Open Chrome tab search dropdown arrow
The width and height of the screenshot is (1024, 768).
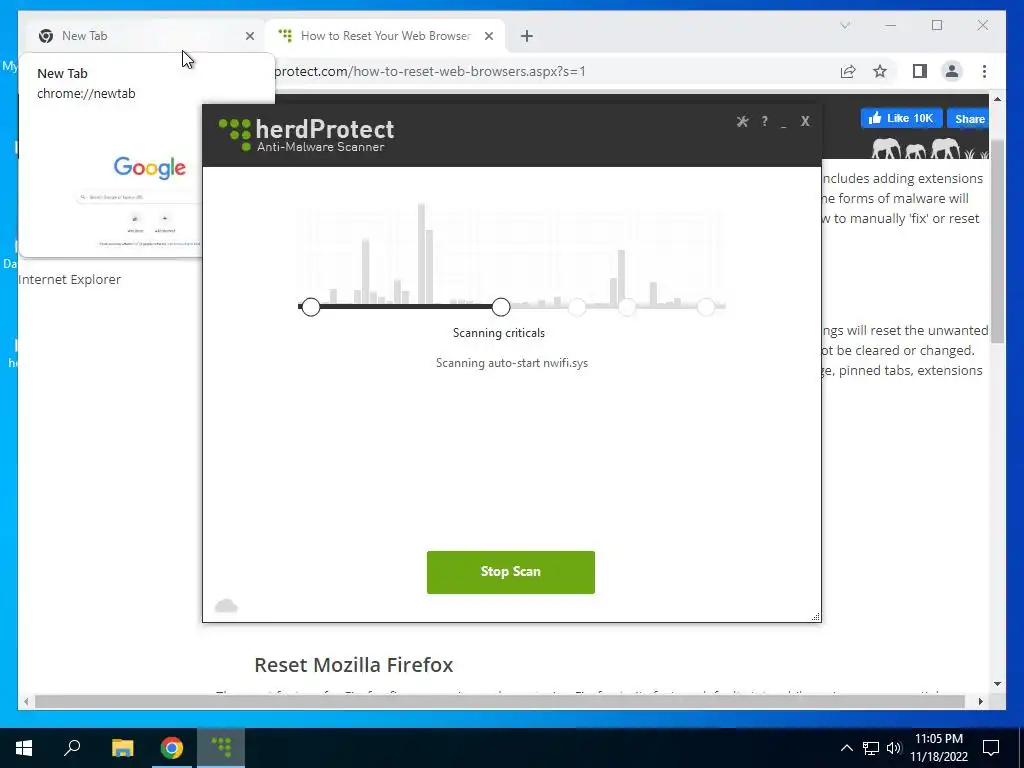coord(845,25)
